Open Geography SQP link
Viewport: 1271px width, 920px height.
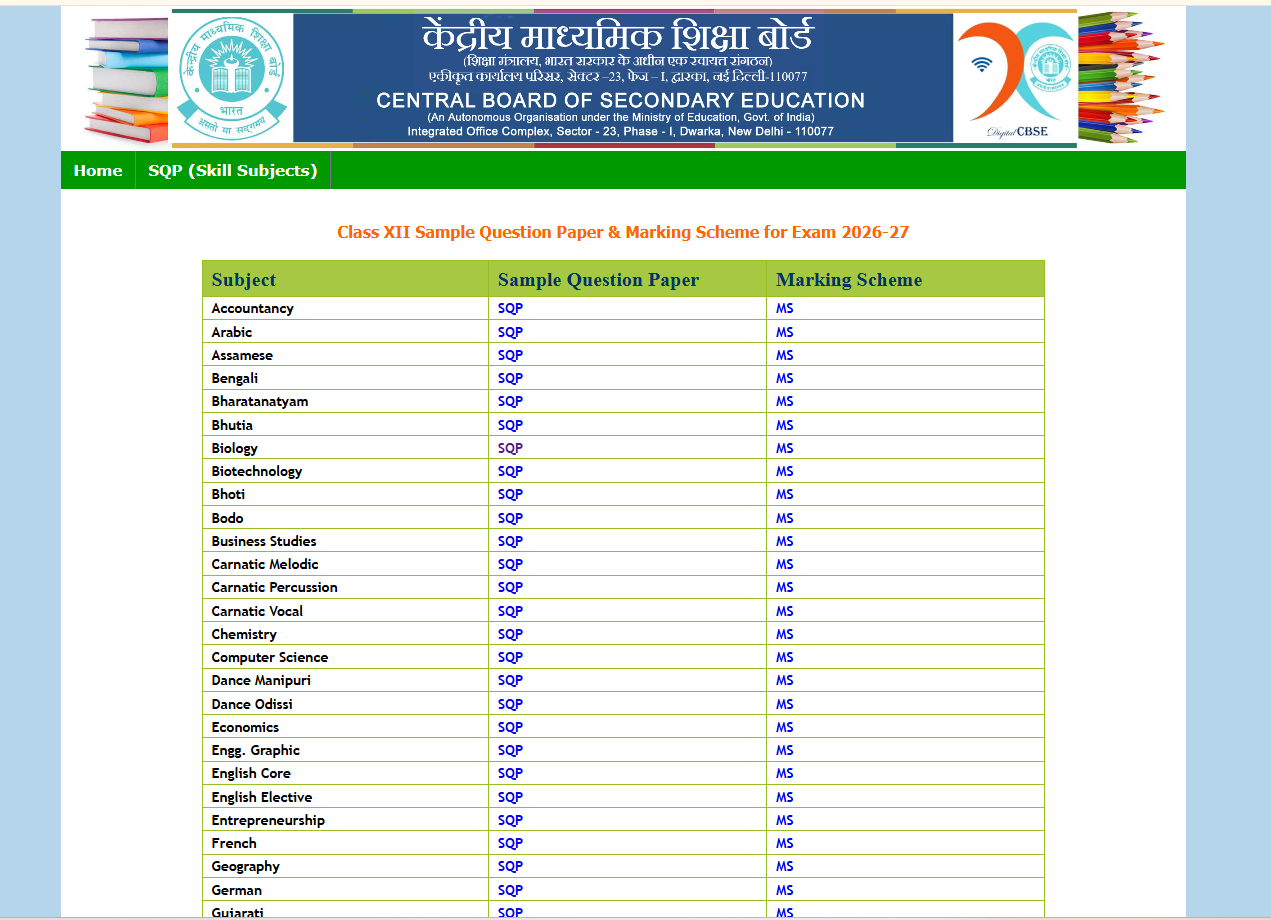click(511, 866)
